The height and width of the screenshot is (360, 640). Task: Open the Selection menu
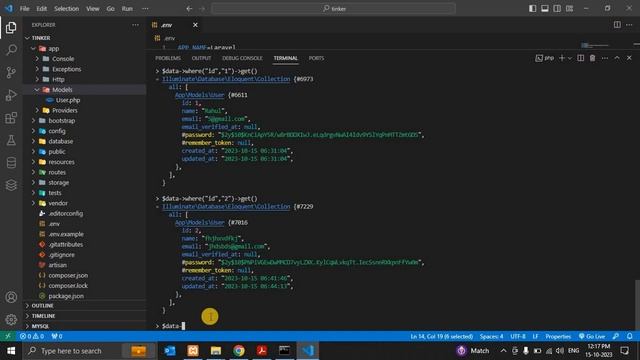pyautogui.click(x=67, y=9)
